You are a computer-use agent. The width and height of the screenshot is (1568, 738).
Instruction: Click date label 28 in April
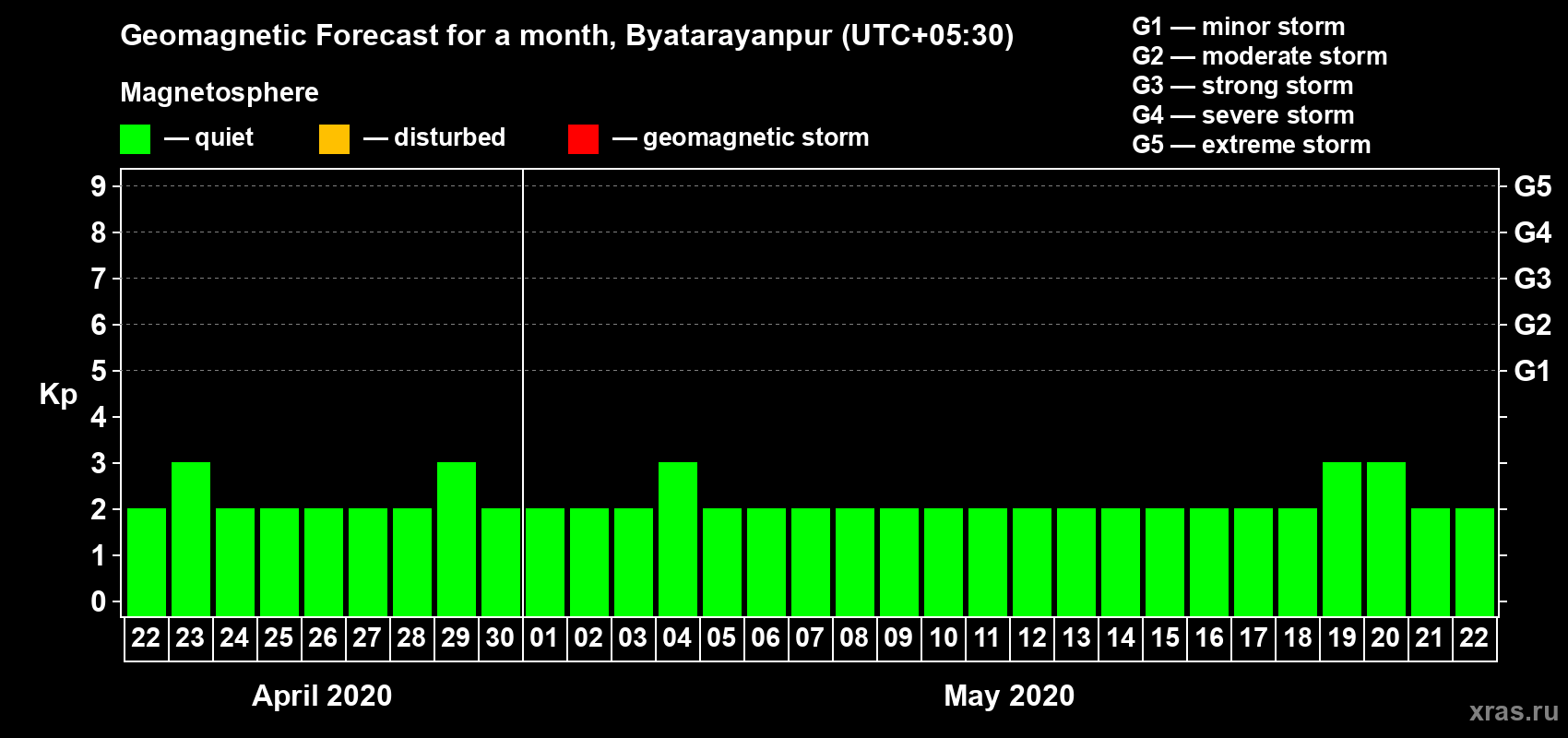pyautogui.click(x=411, y=637)
